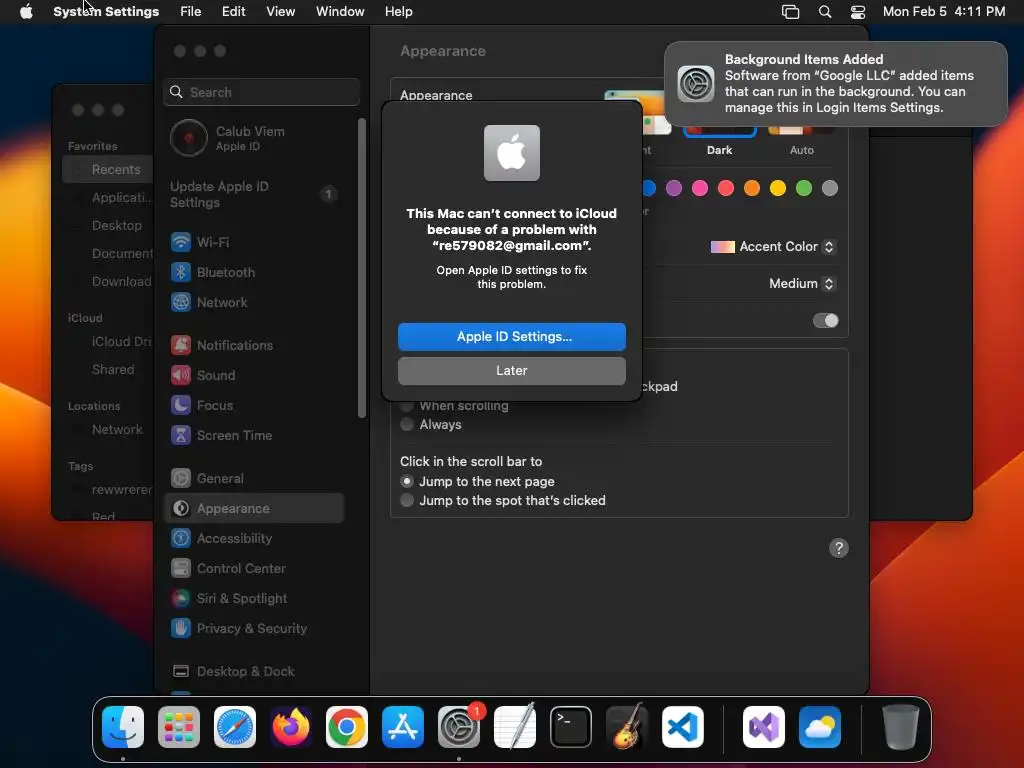Image resolution: width=1024 pixels, height=768 pixels.
Task: Pick the yellow accent color
Action: point(778,188)
